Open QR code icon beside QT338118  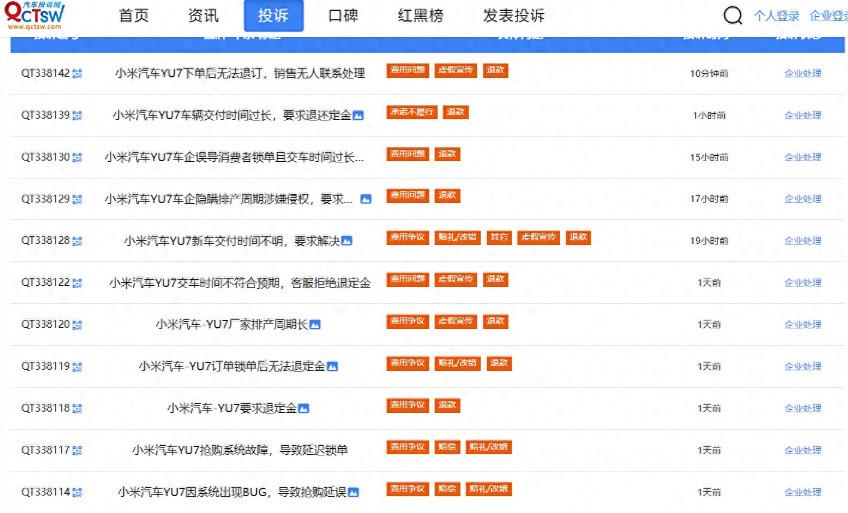(77, 409)
